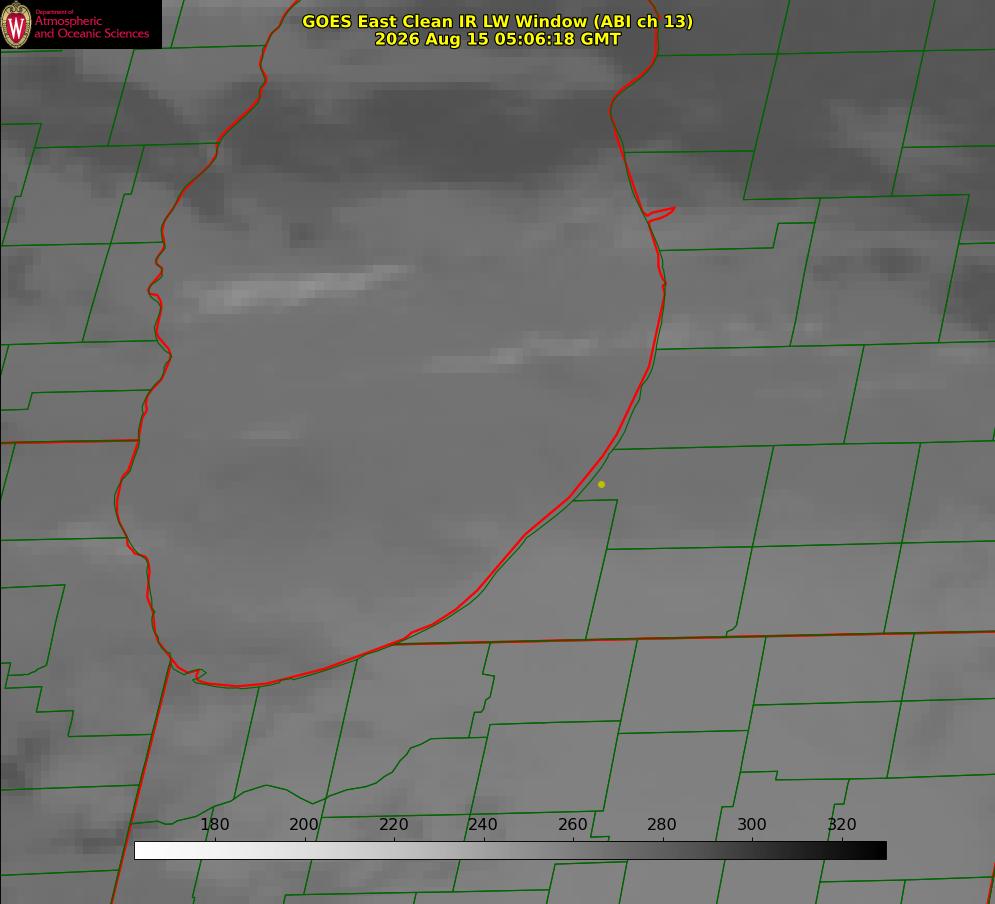Click the Atmospheric and Oceanic Sciences text
Viewport: 995px width, 904px height.
point(91,27)
